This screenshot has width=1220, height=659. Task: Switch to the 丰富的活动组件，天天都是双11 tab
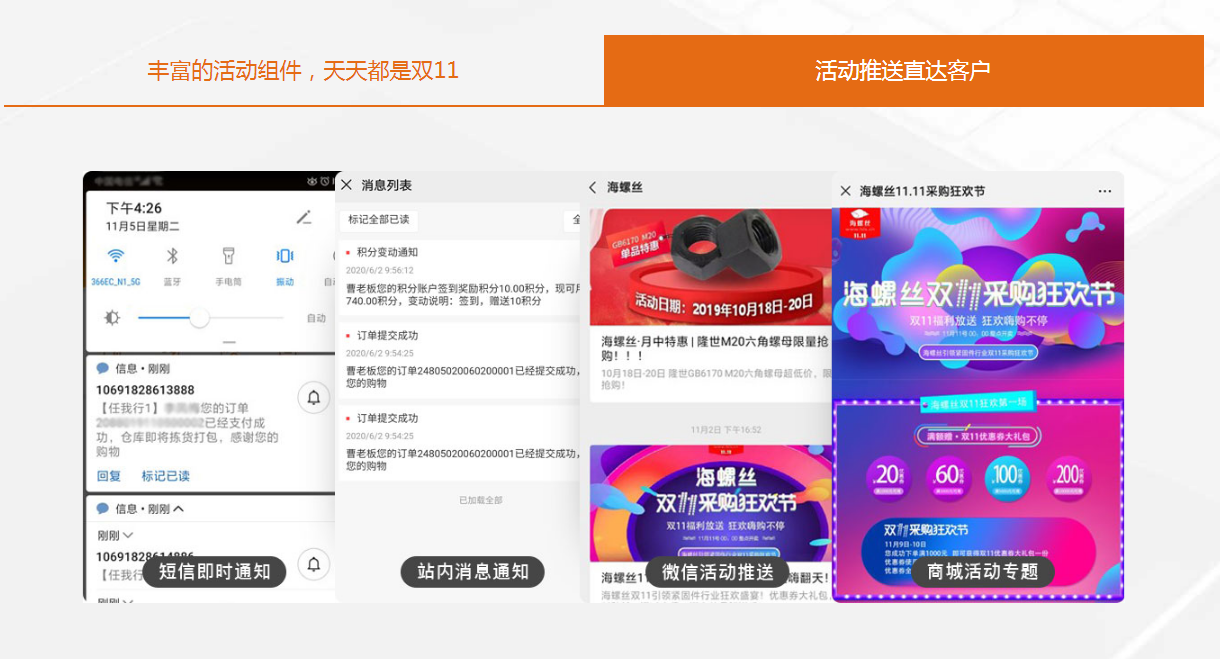pos(303,71)
